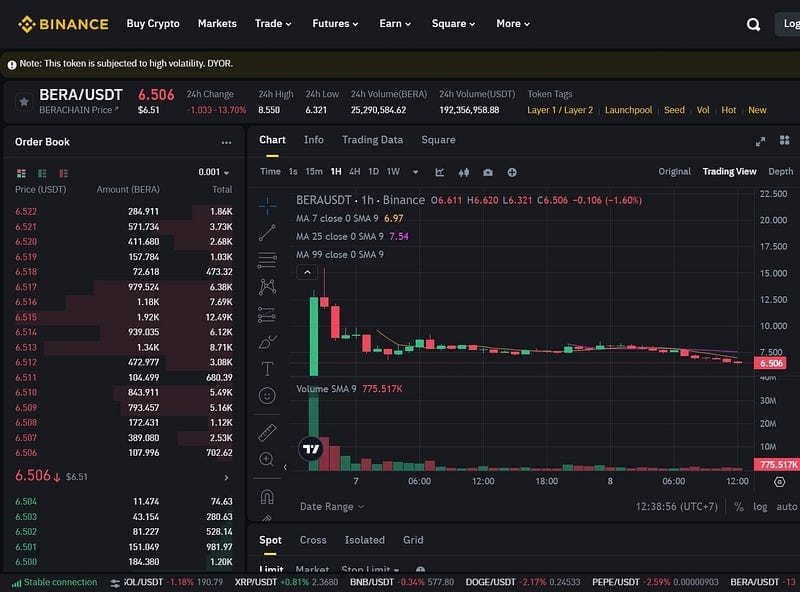The height and width of the screenshot is (592, 800).
Task: Click the Launchpool token tag link
Action: coord(628,110)
